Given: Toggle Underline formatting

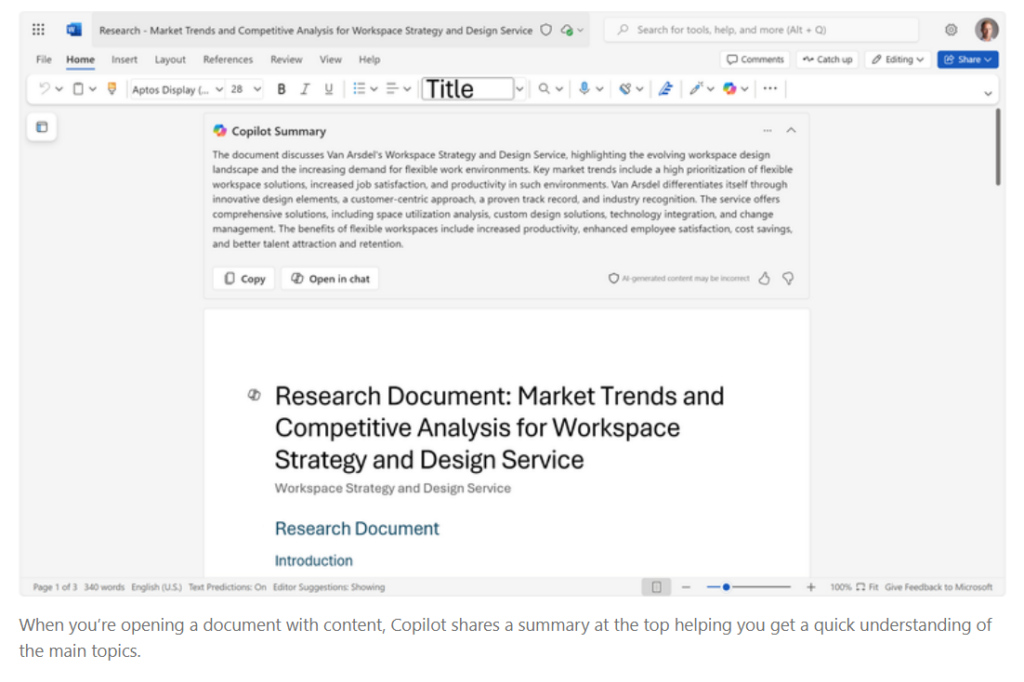Looking at the screenshot, I should click(x=329, y=89).
